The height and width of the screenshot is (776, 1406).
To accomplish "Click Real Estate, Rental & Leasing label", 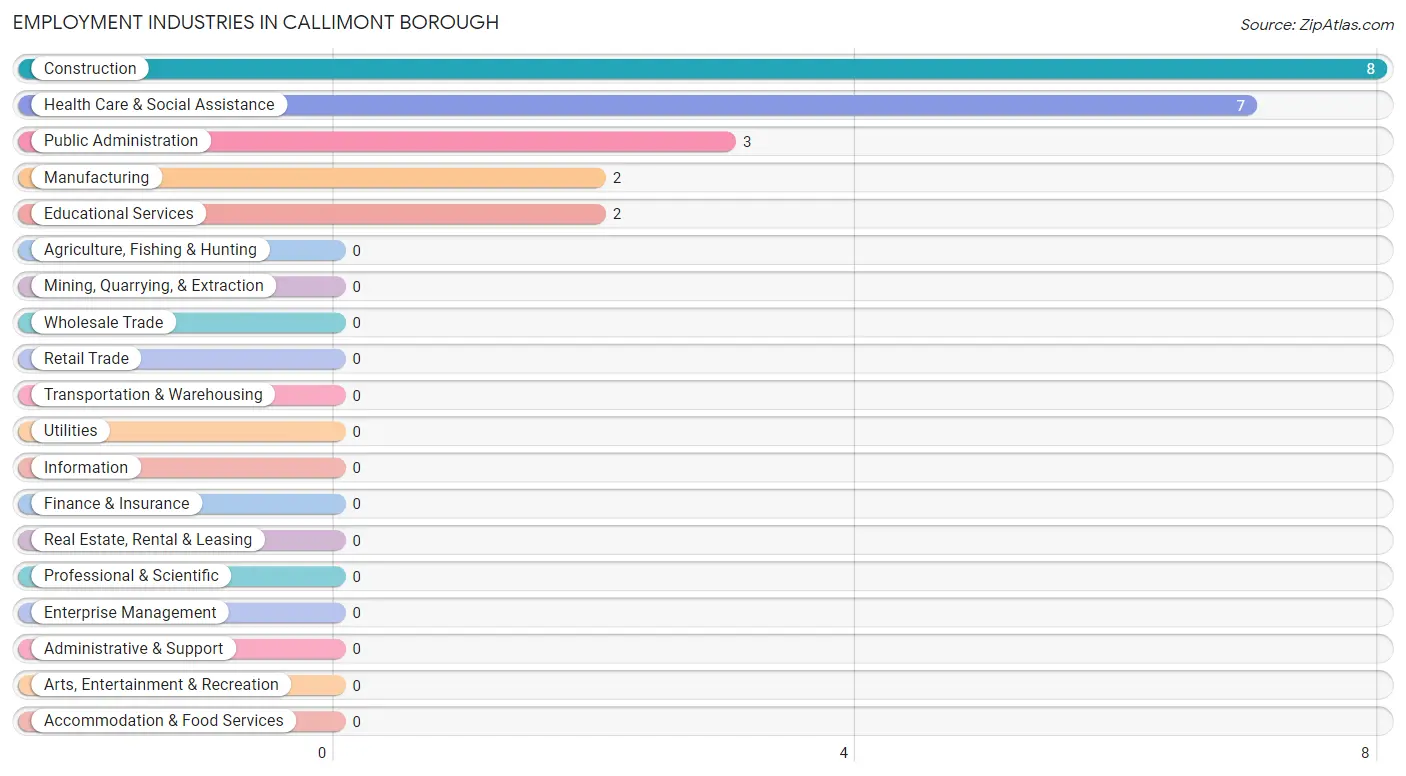I will (148, 540).
